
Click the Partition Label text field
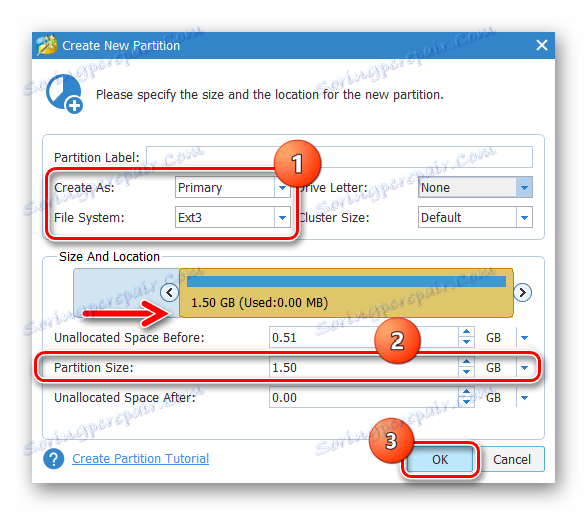339,157
